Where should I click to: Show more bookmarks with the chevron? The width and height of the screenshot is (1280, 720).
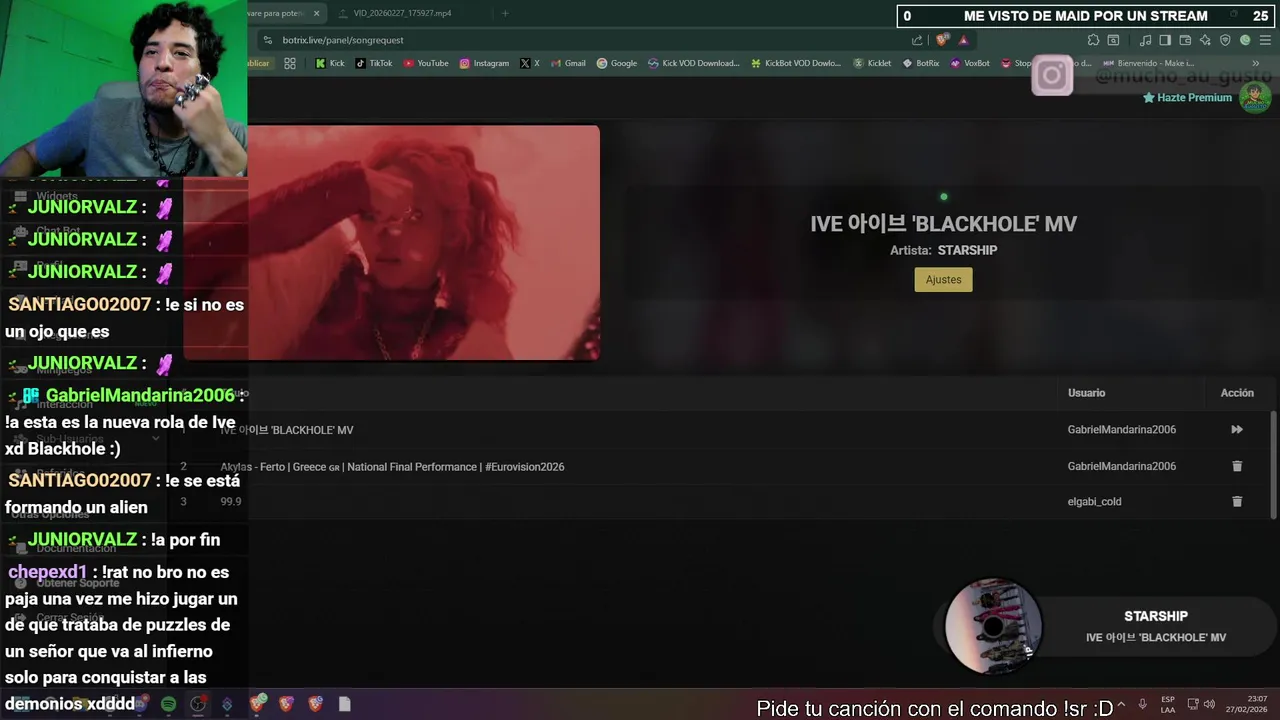(x=1256, y=63)
